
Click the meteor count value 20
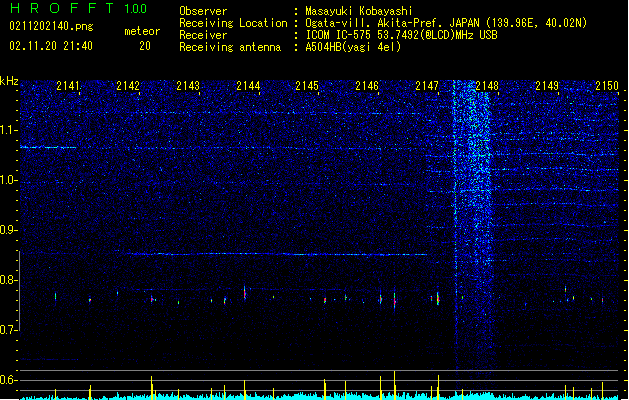(x=145, y=46)
